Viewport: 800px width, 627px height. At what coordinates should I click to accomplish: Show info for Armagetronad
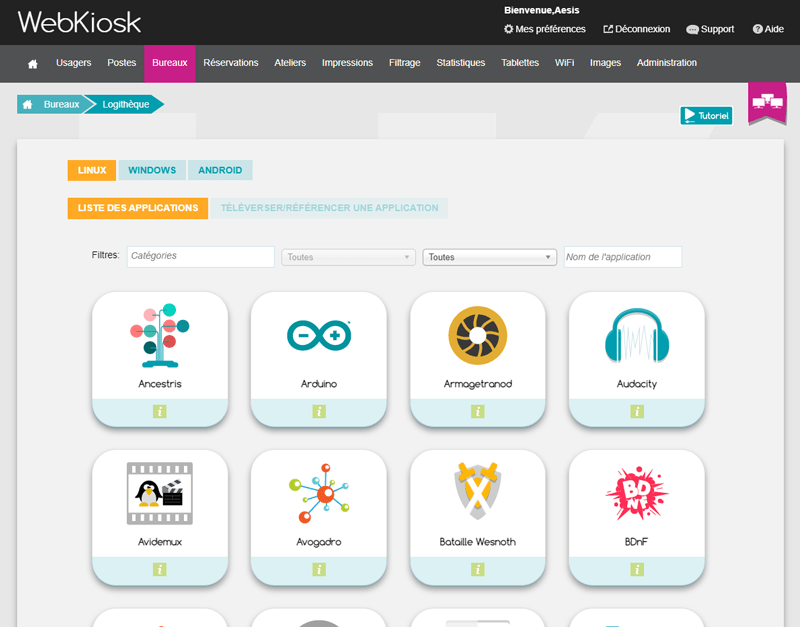coord(478,411)
